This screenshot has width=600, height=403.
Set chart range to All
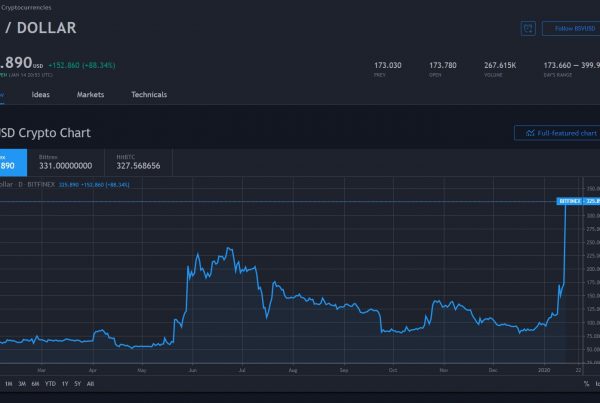(x=90, y=383)
